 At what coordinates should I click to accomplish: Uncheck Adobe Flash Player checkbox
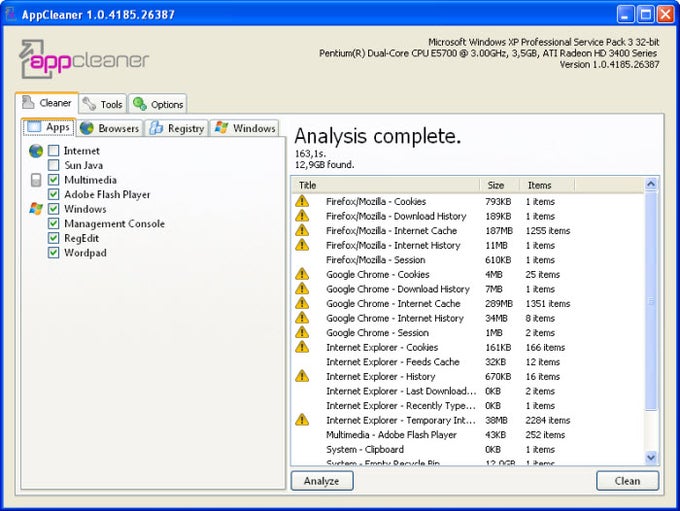(x=53, y=194)
